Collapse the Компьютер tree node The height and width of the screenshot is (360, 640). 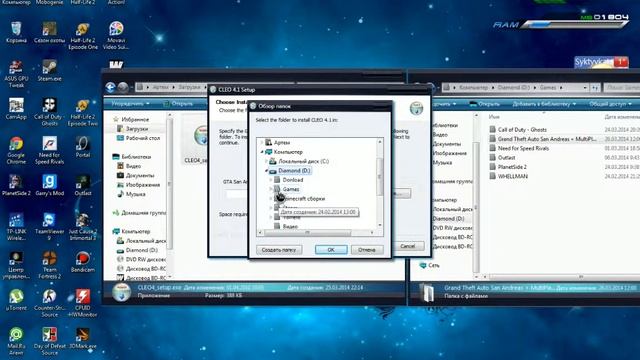click(262, 151)
